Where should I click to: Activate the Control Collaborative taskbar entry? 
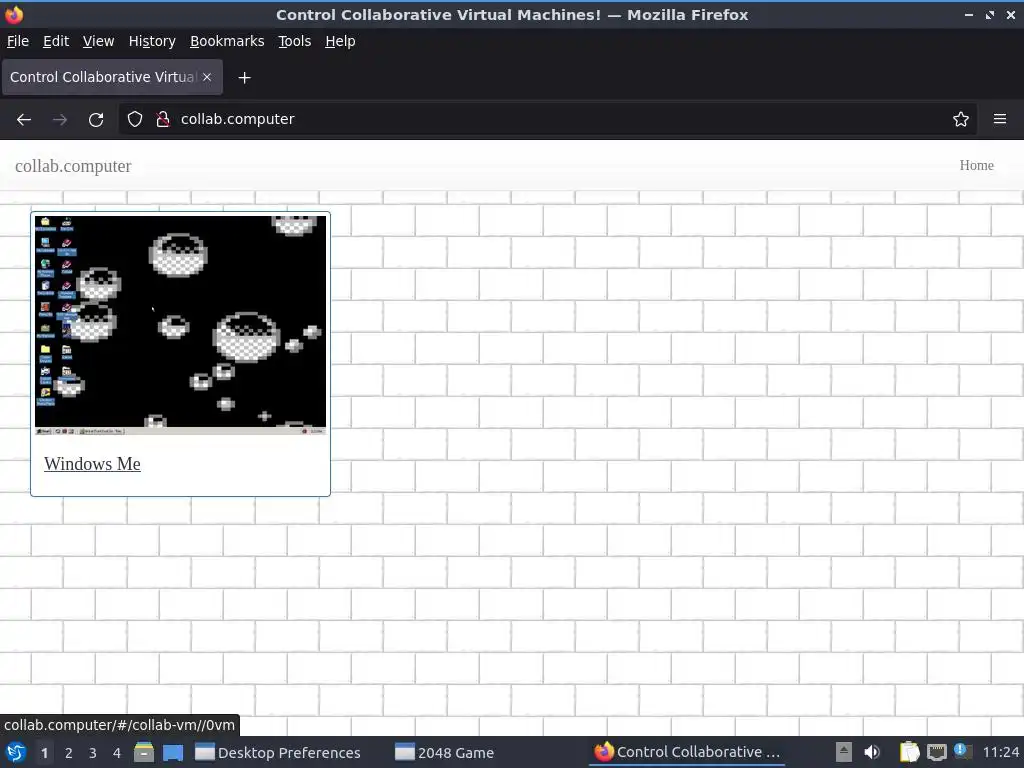click(x=688, y=752)
